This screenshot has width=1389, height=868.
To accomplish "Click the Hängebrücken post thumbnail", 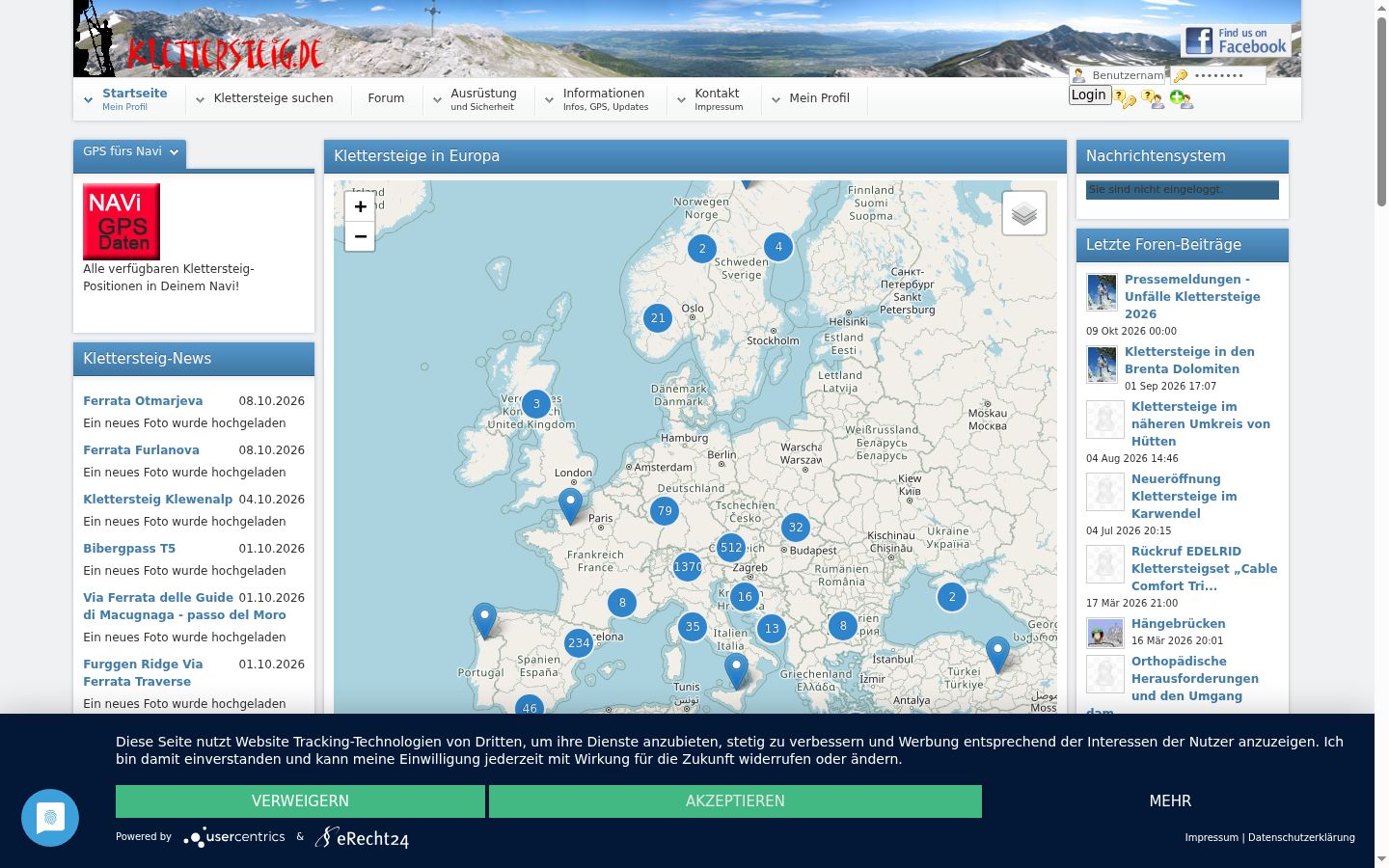I will (x=1104, y=633).
